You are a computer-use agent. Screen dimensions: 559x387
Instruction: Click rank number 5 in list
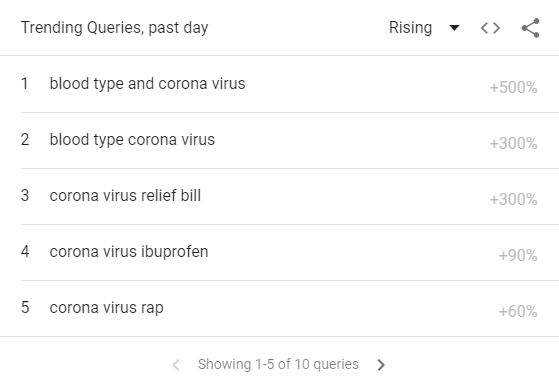click(25, 308)
